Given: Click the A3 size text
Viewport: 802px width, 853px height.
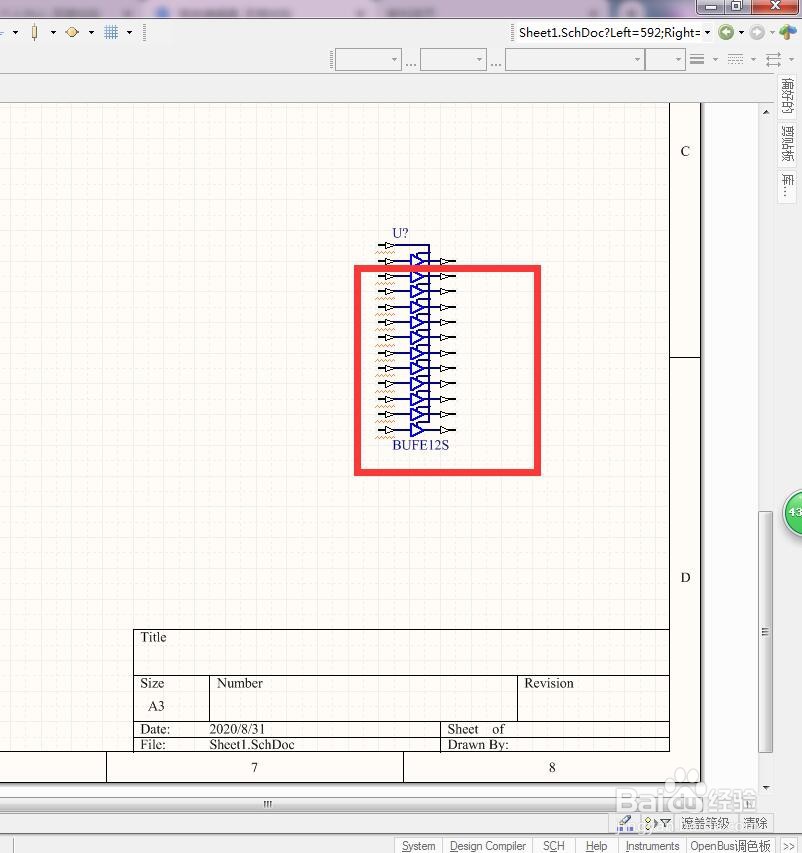Looking at the screenshot, I should (156, 706).
